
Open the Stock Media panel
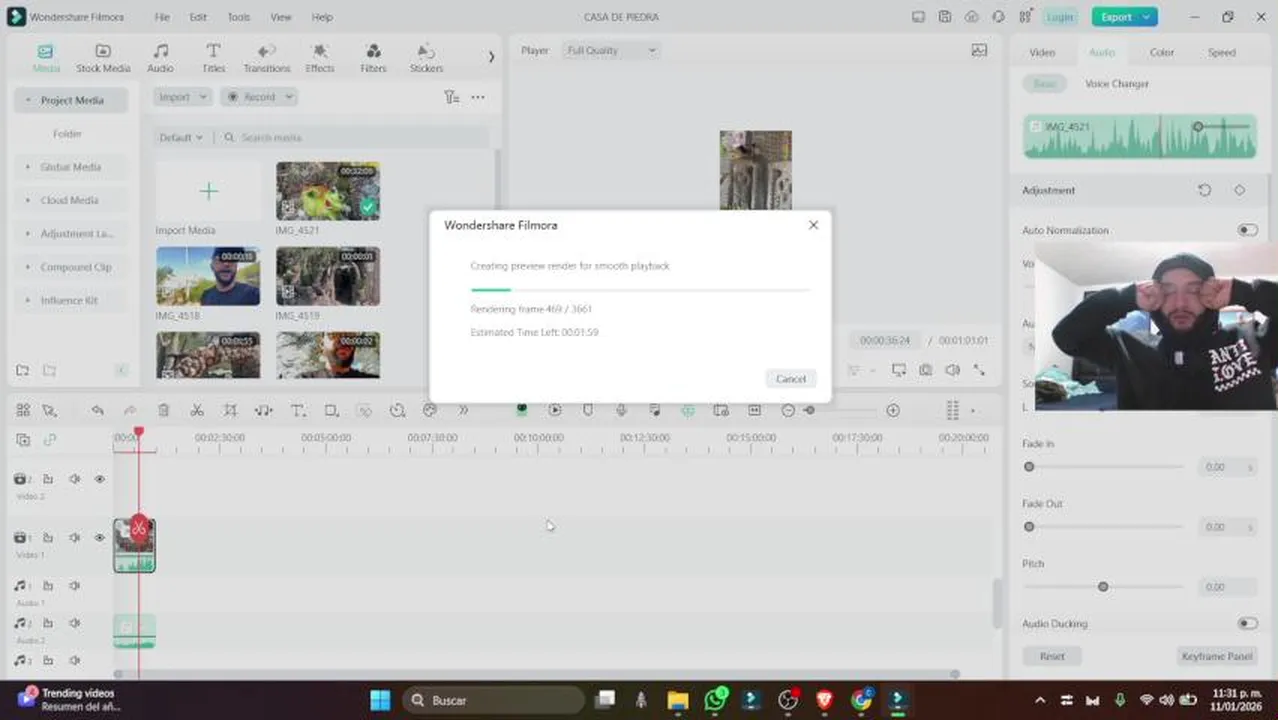[x=103, y=59]
